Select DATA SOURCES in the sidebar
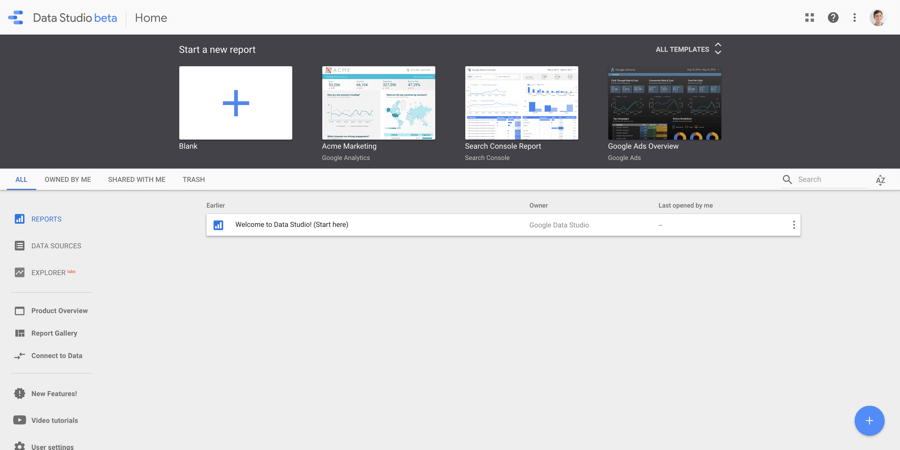 pos(56,246)
